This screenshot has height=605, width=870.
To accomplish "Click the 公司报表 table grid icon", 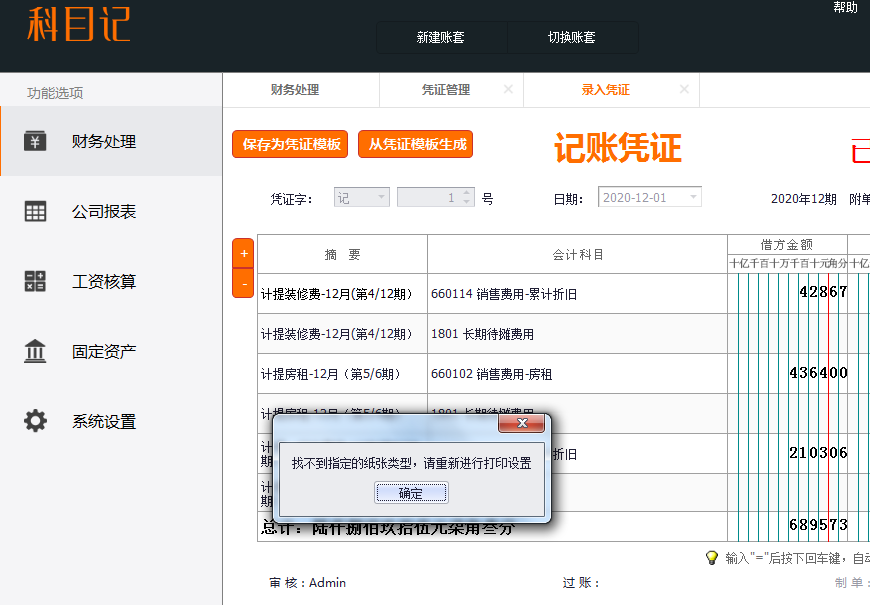I will coord(35,211).
